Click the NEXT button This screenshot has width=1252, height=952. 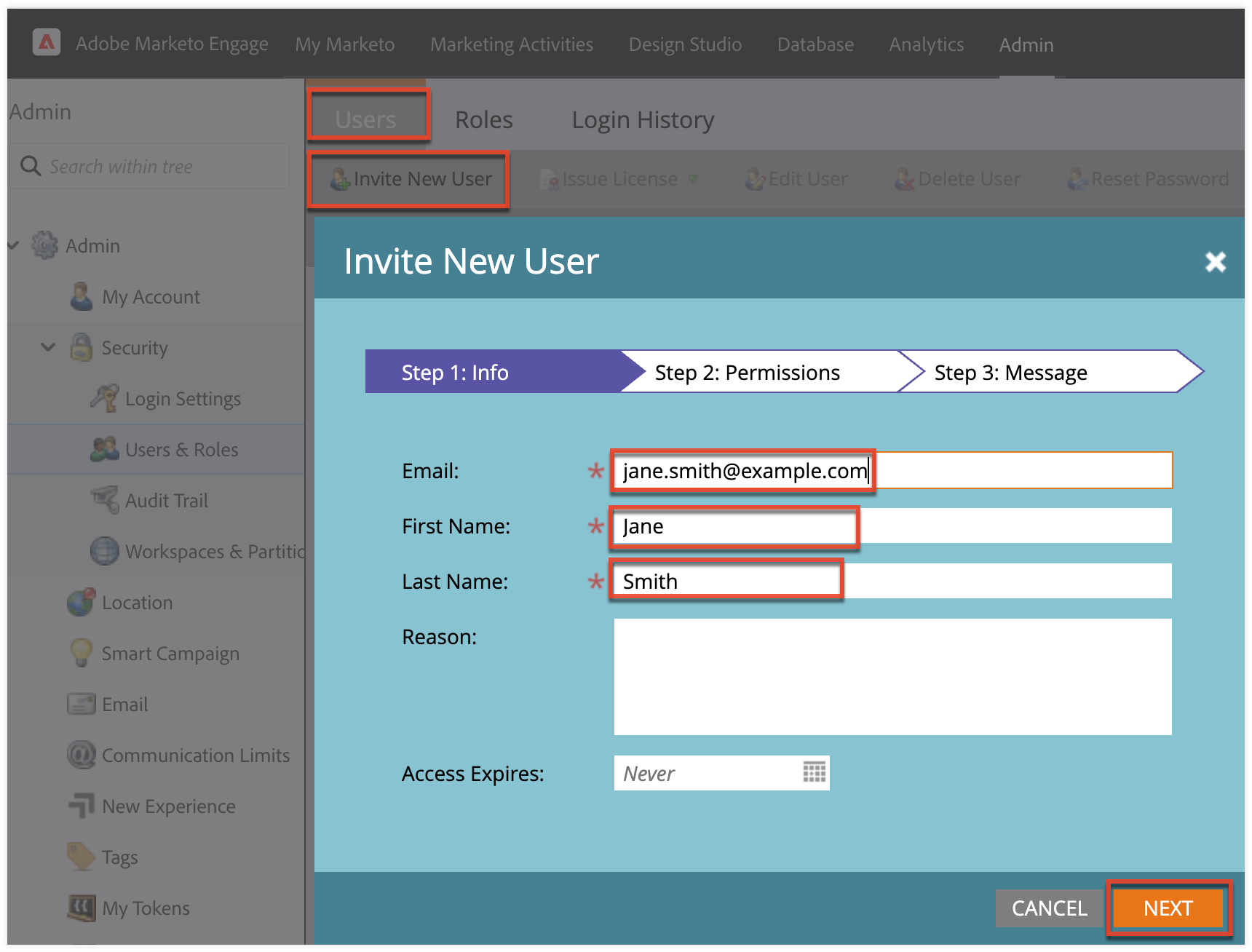[x=1167, y=908]
